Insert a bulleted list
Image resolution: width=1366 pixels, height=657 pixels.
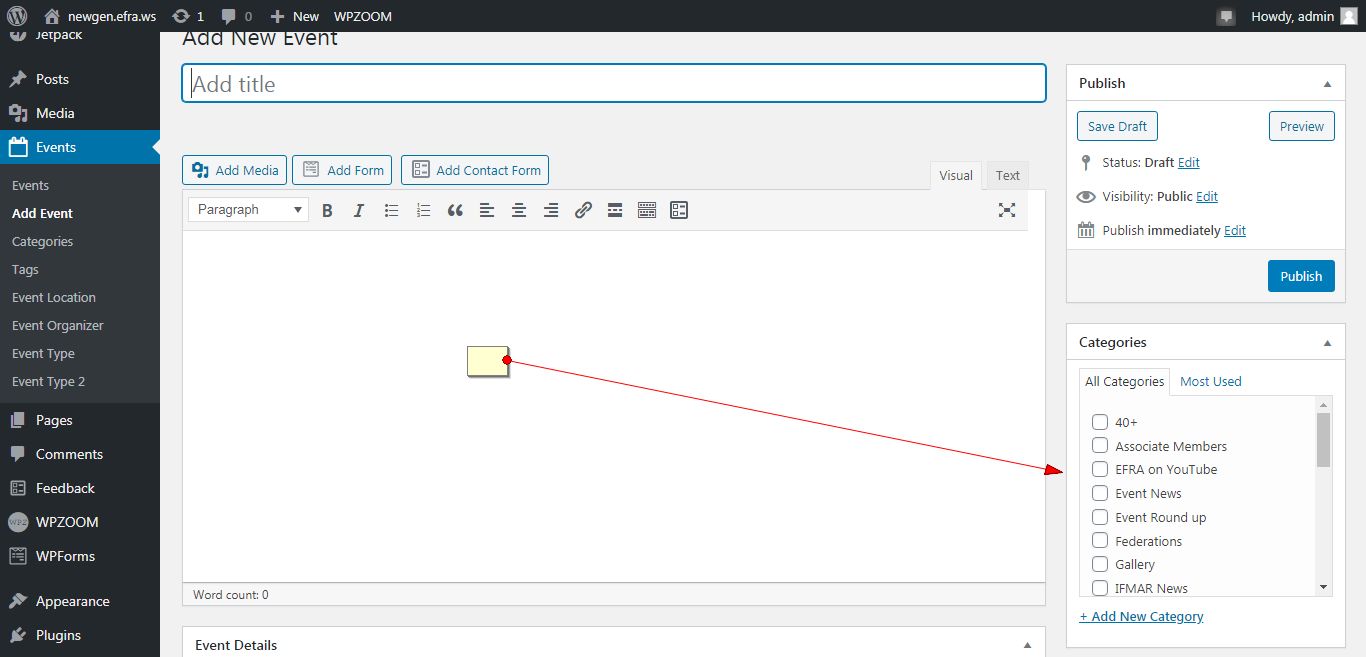tap(391, 210)
